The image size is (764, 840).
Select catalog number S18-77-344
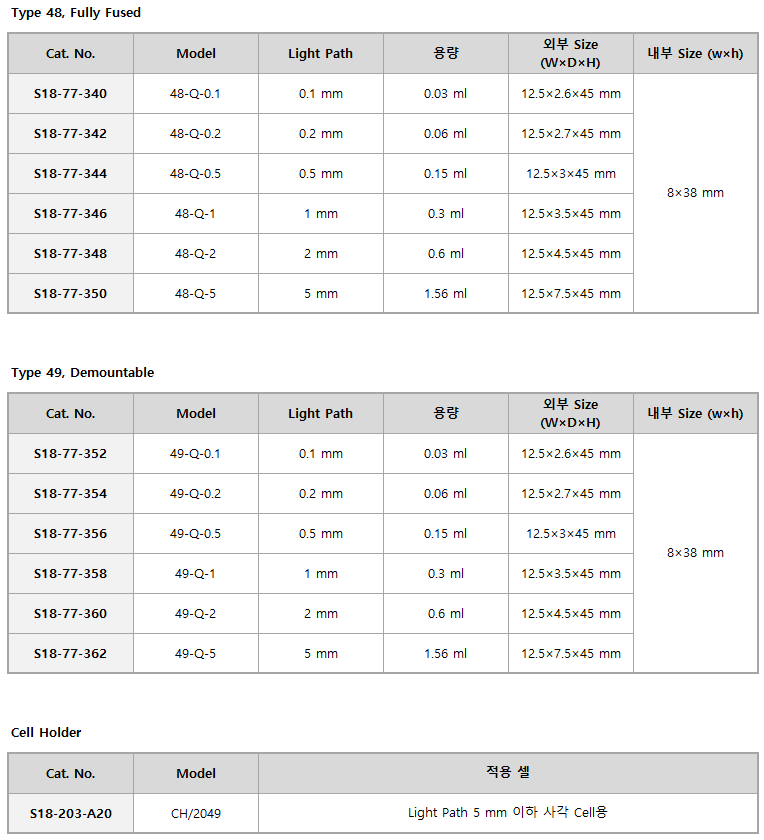tap(70, 174)
